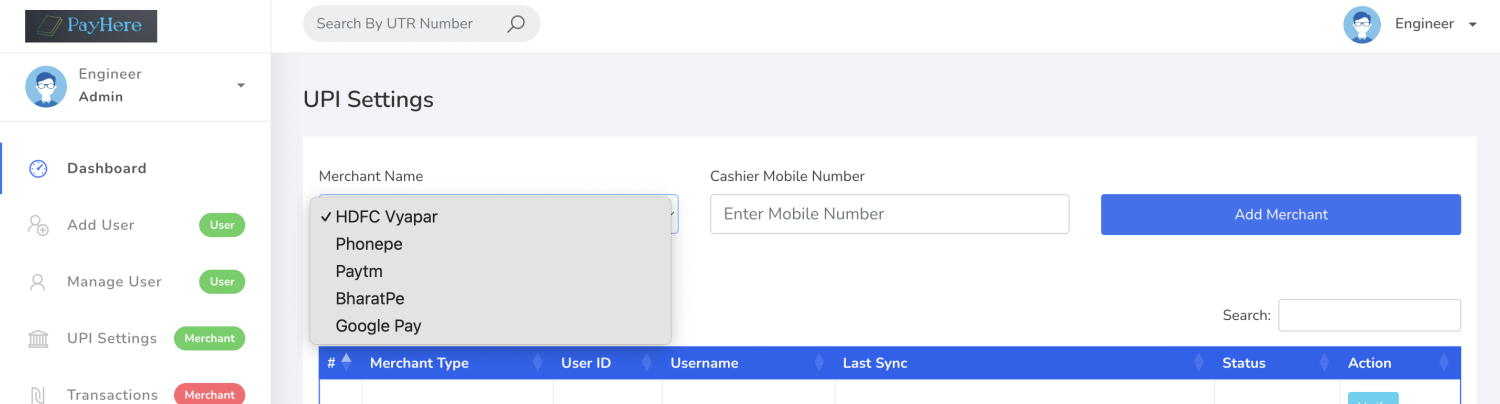Open the top-right Engineer account menu arrow
Viewport: 1500px width, 404px height.
click(x=1472, y=25)
